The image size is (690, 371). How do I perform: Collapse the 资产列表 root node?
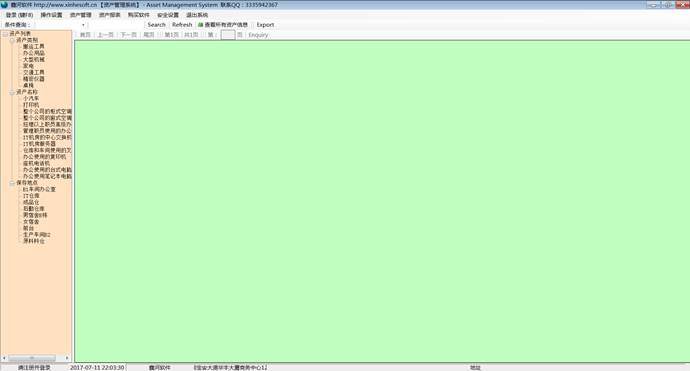point(5,33)
